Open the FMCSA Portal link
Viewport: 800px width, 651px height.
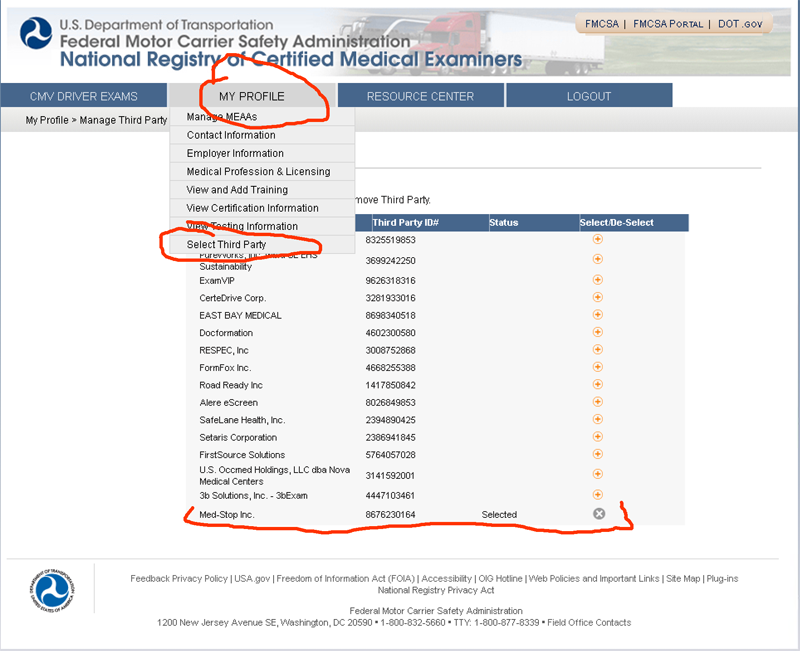(670, 24)
